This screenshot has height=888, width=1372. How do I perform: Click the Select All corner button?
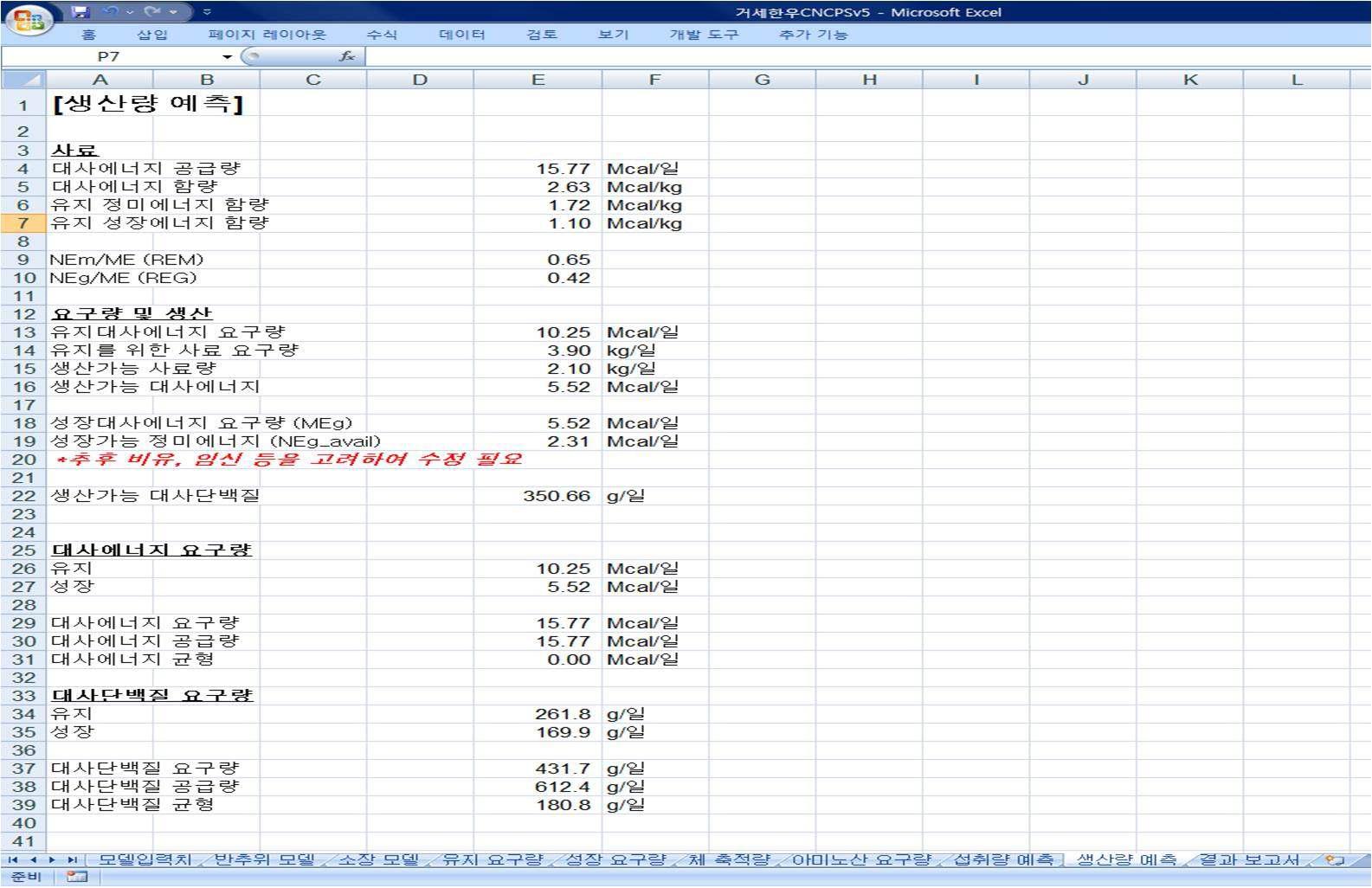click(x=23, y=80)
